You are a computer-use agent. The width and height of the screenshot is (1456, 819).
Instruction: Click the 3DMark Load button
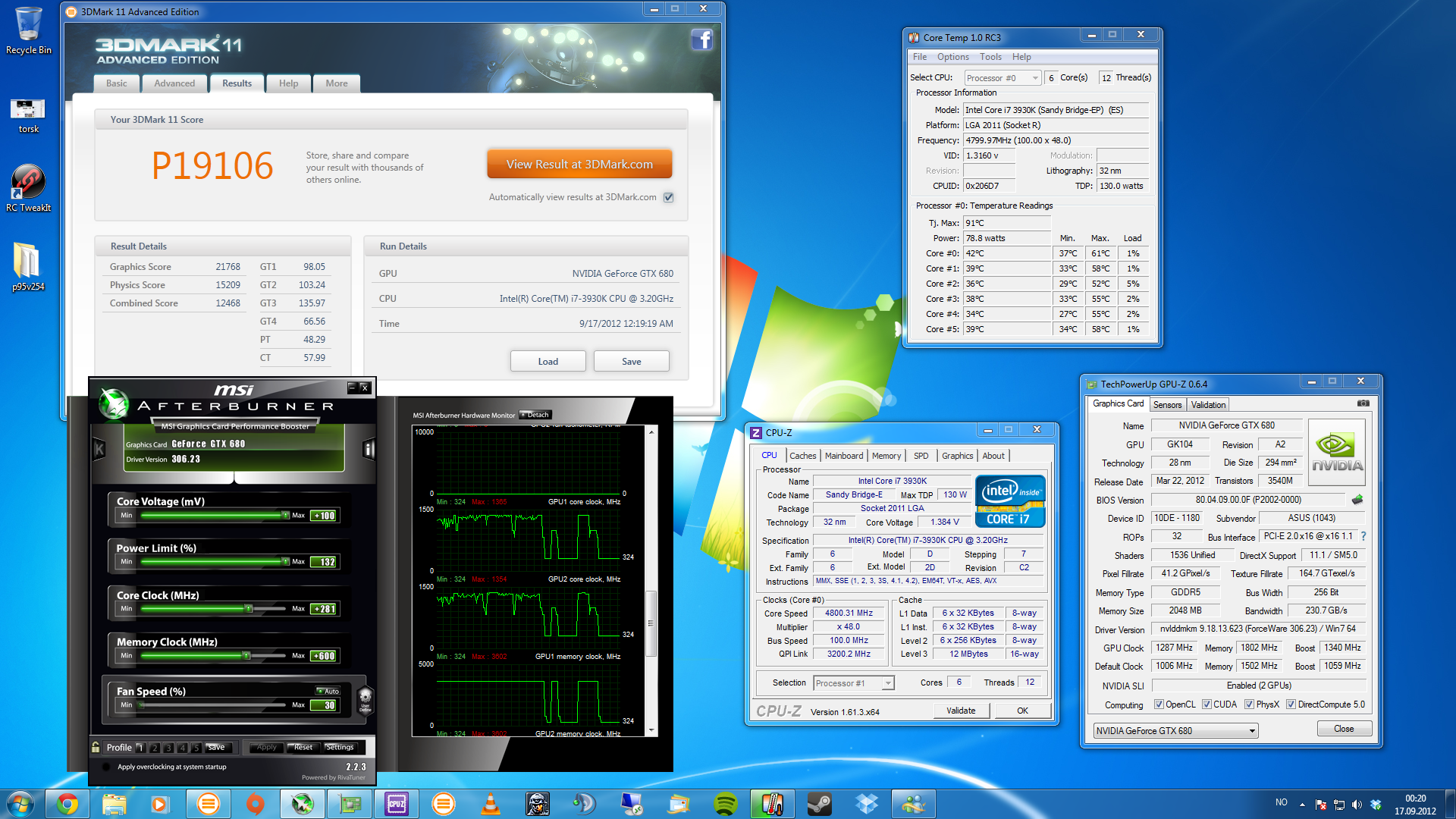(548, 361)
